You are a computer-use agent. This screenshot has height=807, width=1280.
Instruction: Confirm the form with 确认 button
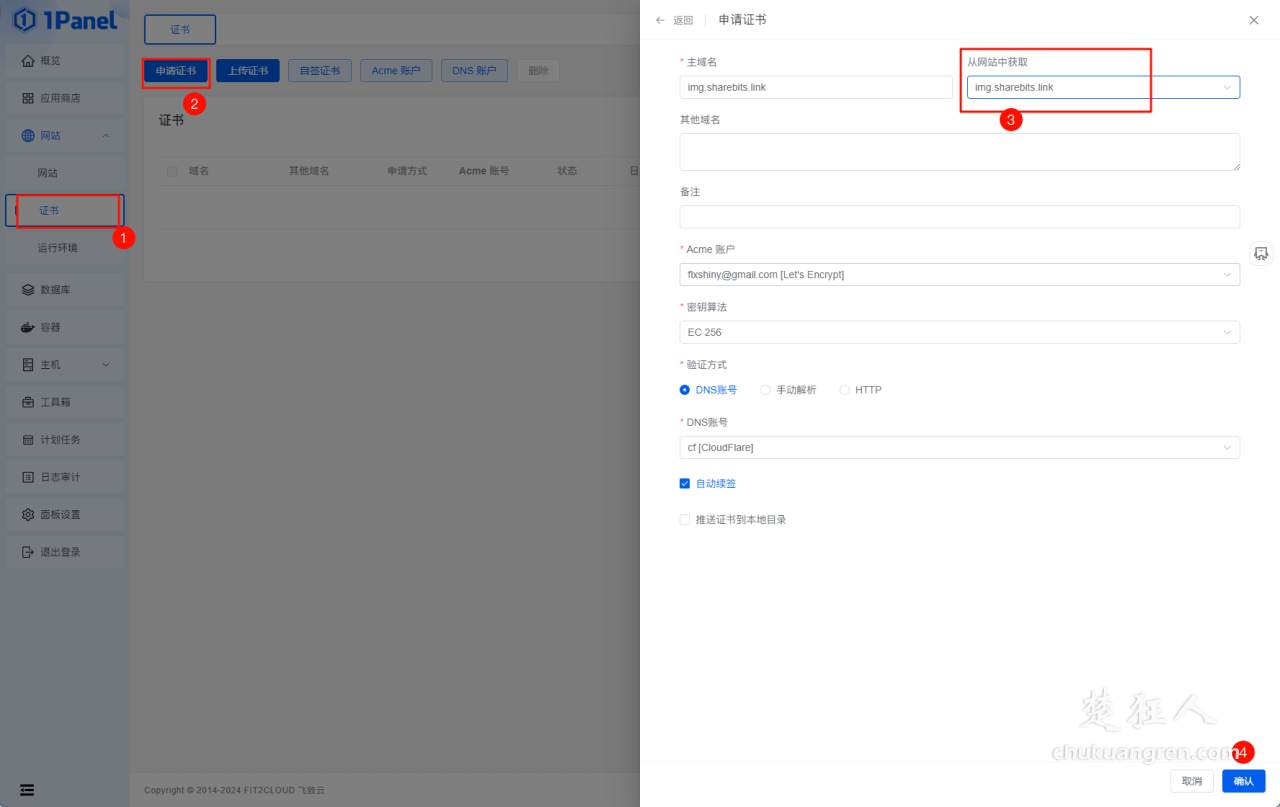point(1243,781)
